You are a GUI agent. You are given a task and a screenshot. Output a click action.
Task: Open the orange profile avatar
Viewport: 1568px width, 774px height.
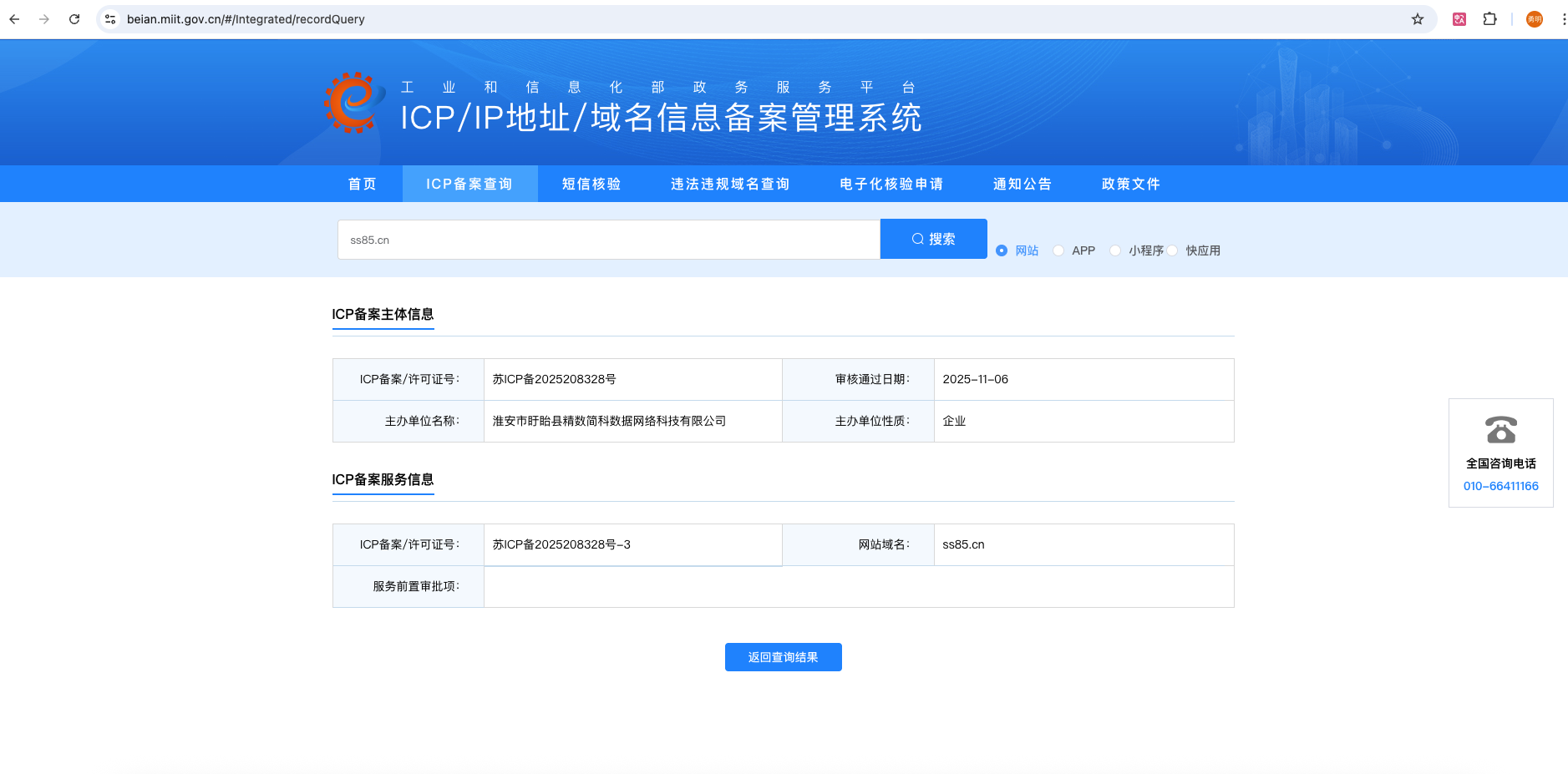pos(1535,19)
